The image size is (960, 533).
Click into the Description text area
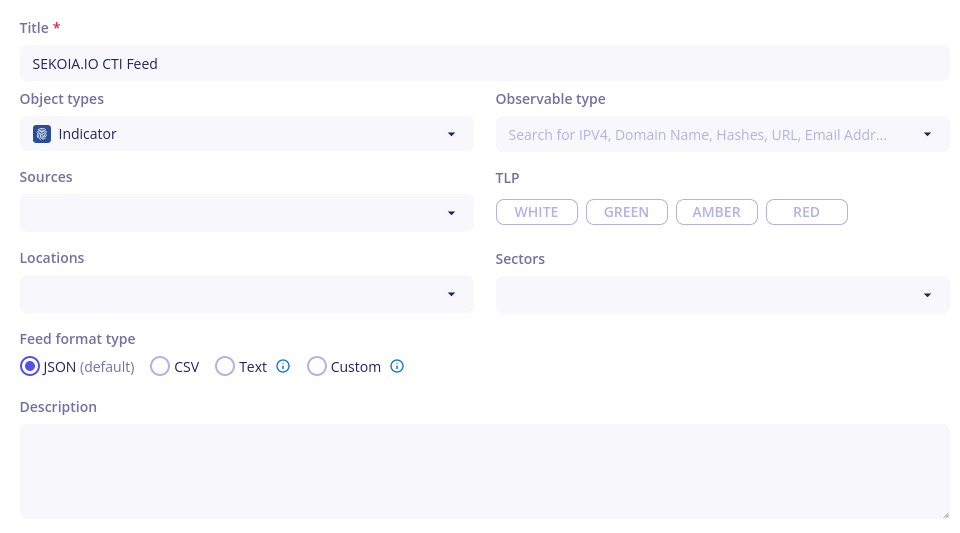click(x=484, y=471)
